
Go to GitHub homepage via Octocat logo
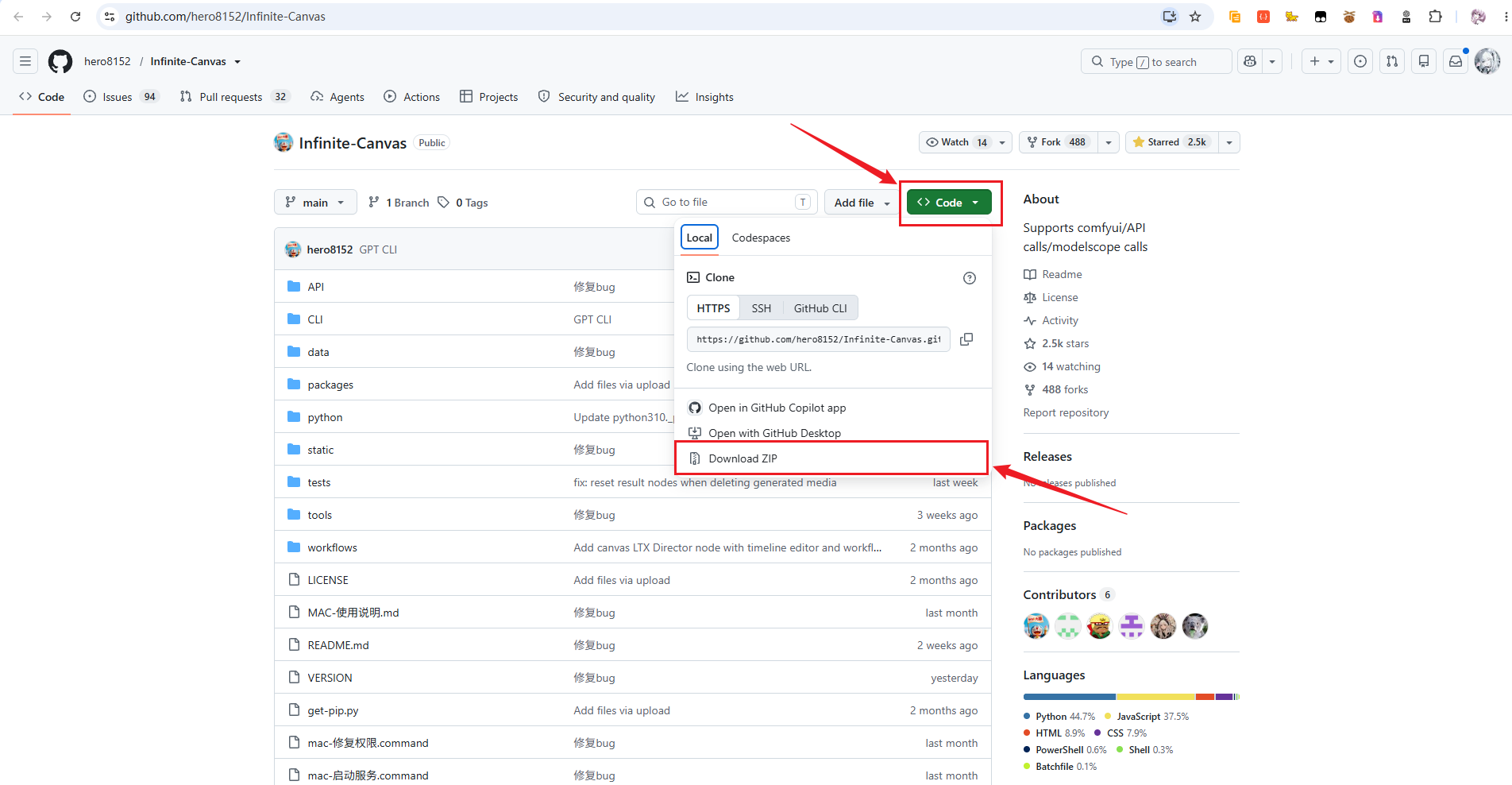[x=60, y=61]
